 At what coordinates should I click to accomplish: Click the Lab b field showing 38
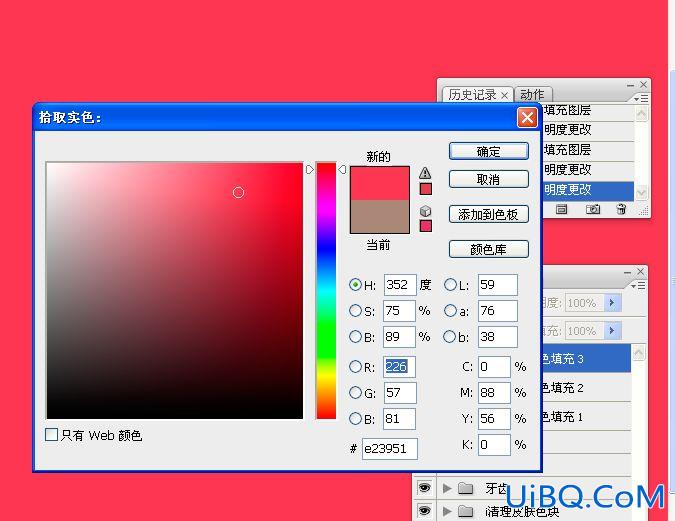tap(498, 337)
